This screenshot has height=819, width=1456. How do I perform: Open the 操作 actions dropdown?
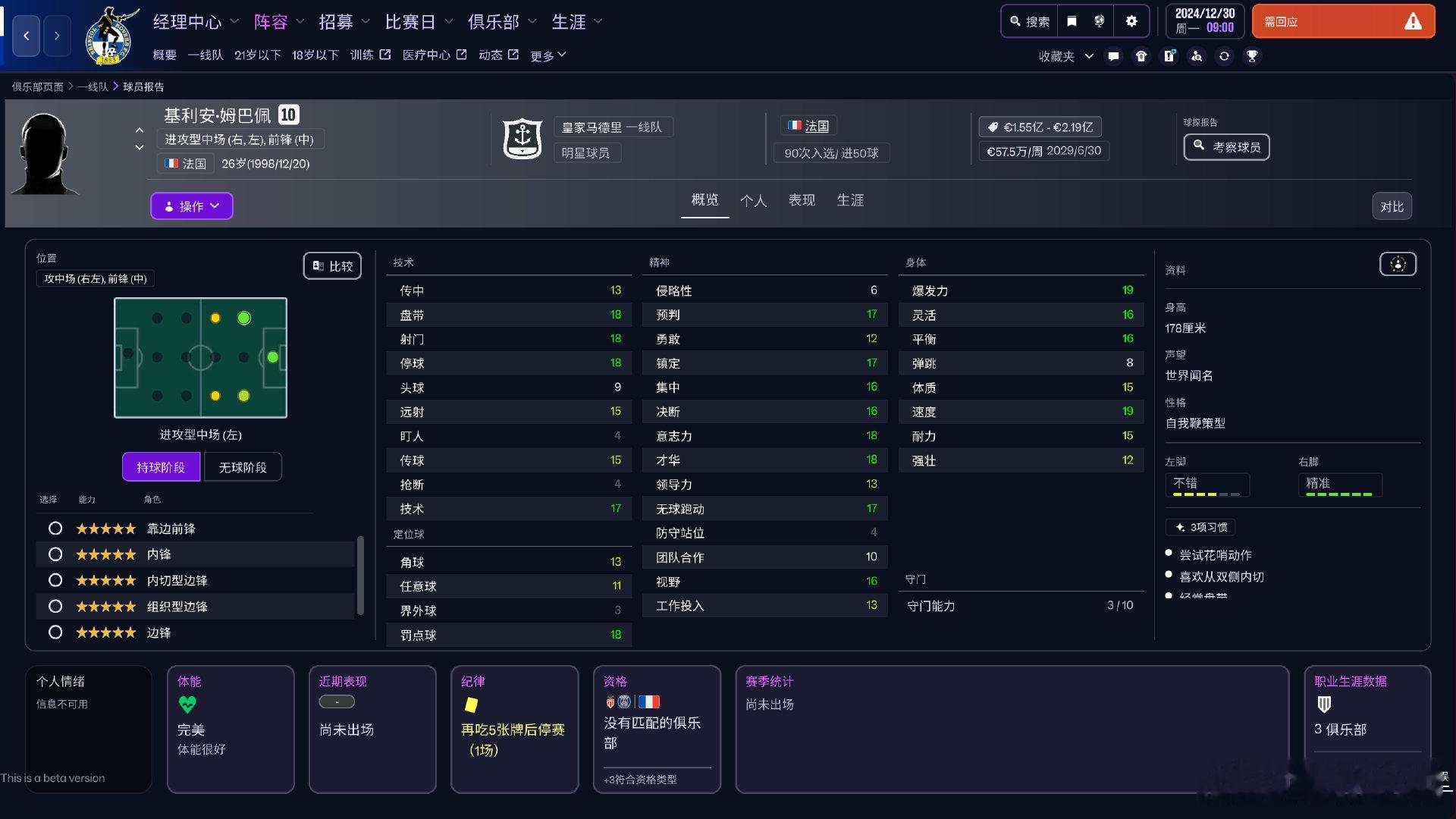[x=191, y=206]
